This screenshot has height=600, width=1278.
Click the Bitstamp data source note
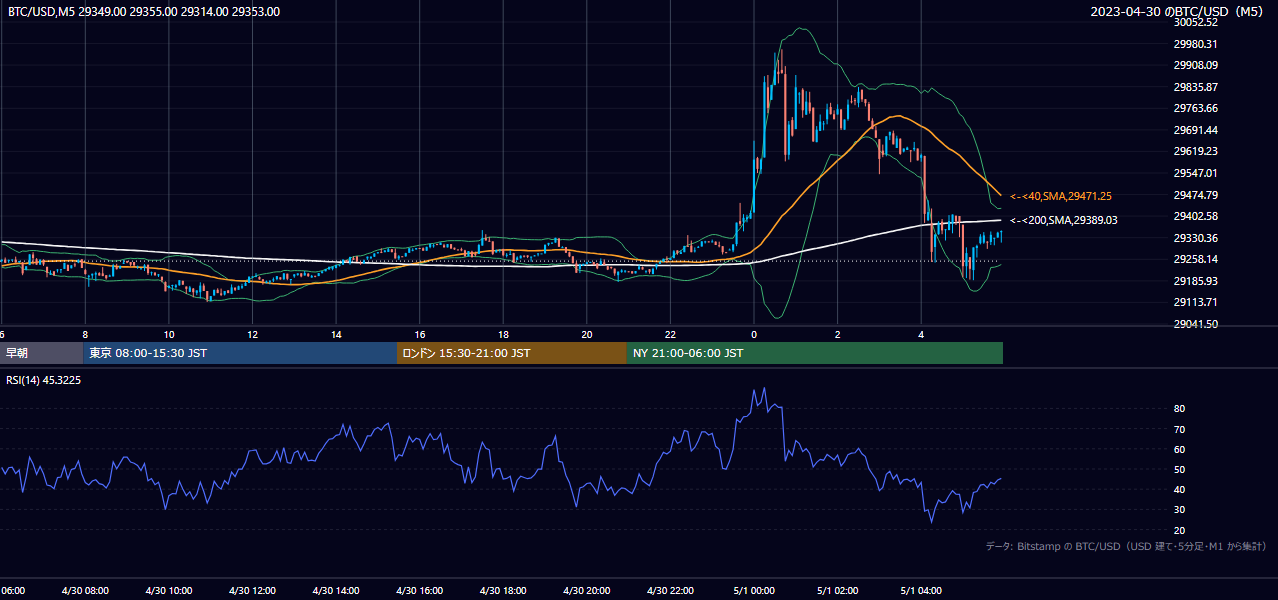pos(1126,546)
